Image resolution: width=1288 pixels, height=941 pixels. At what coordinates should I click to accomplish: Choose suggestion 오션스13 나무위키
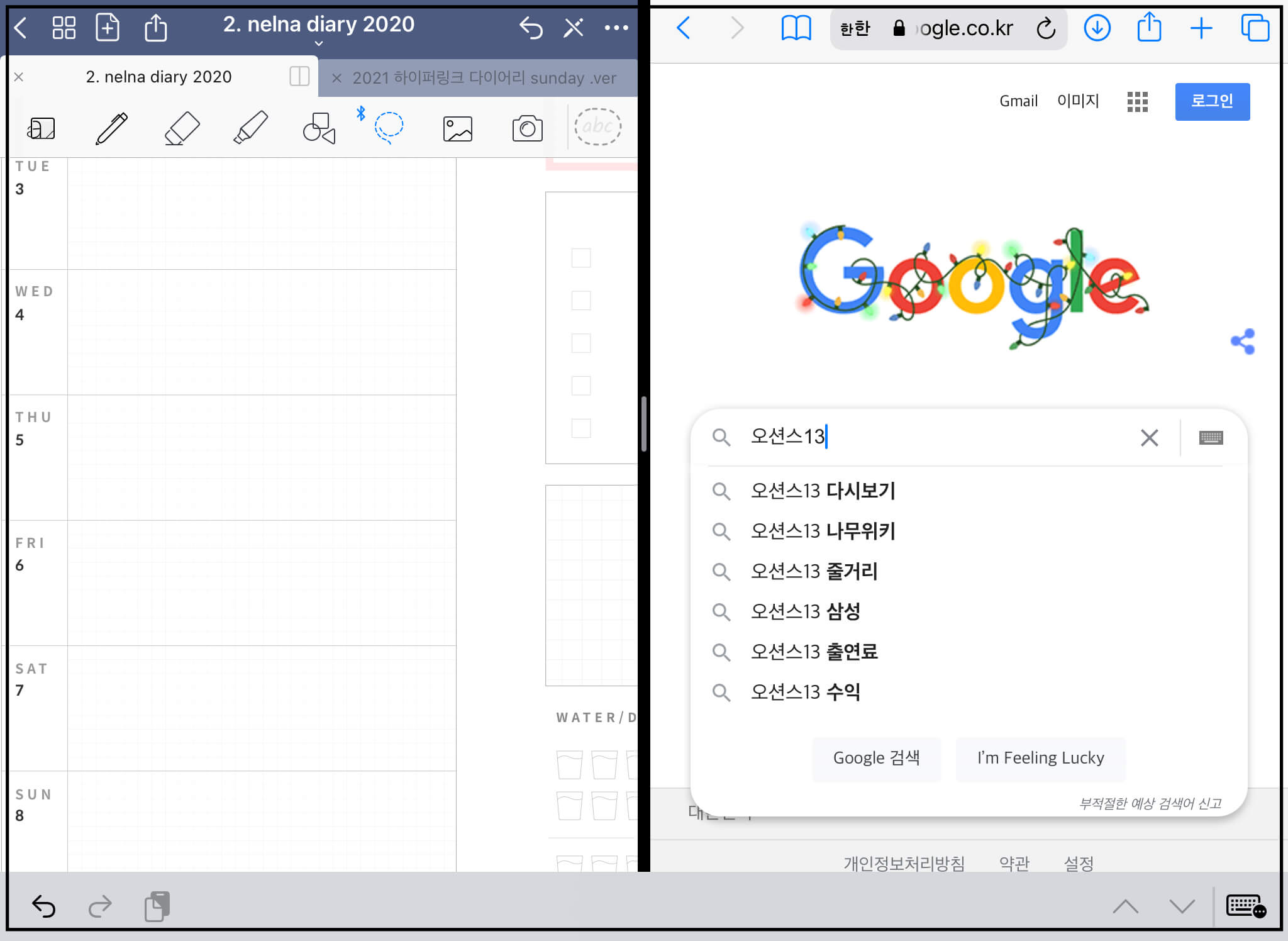823,531
